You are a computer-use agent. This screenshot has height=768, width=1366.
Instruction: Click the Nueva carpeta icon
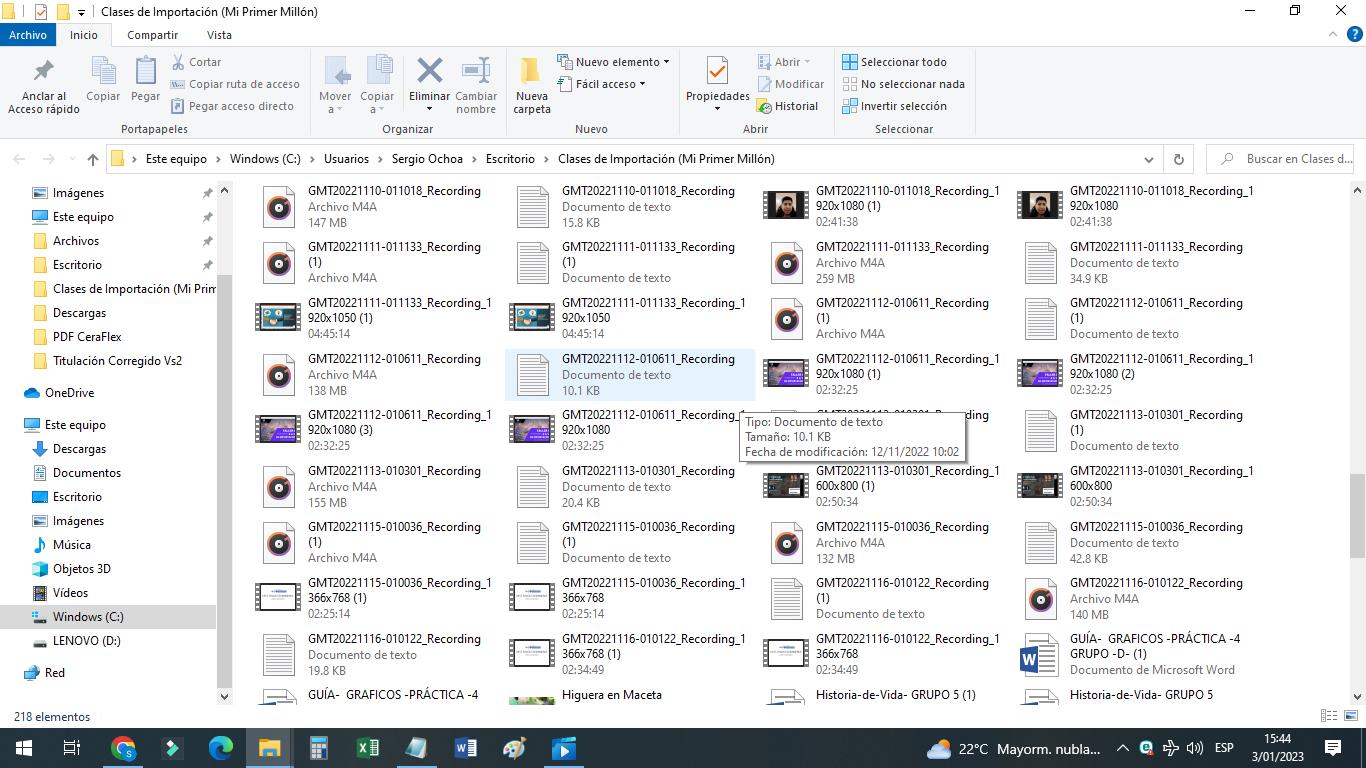(531, 72)
